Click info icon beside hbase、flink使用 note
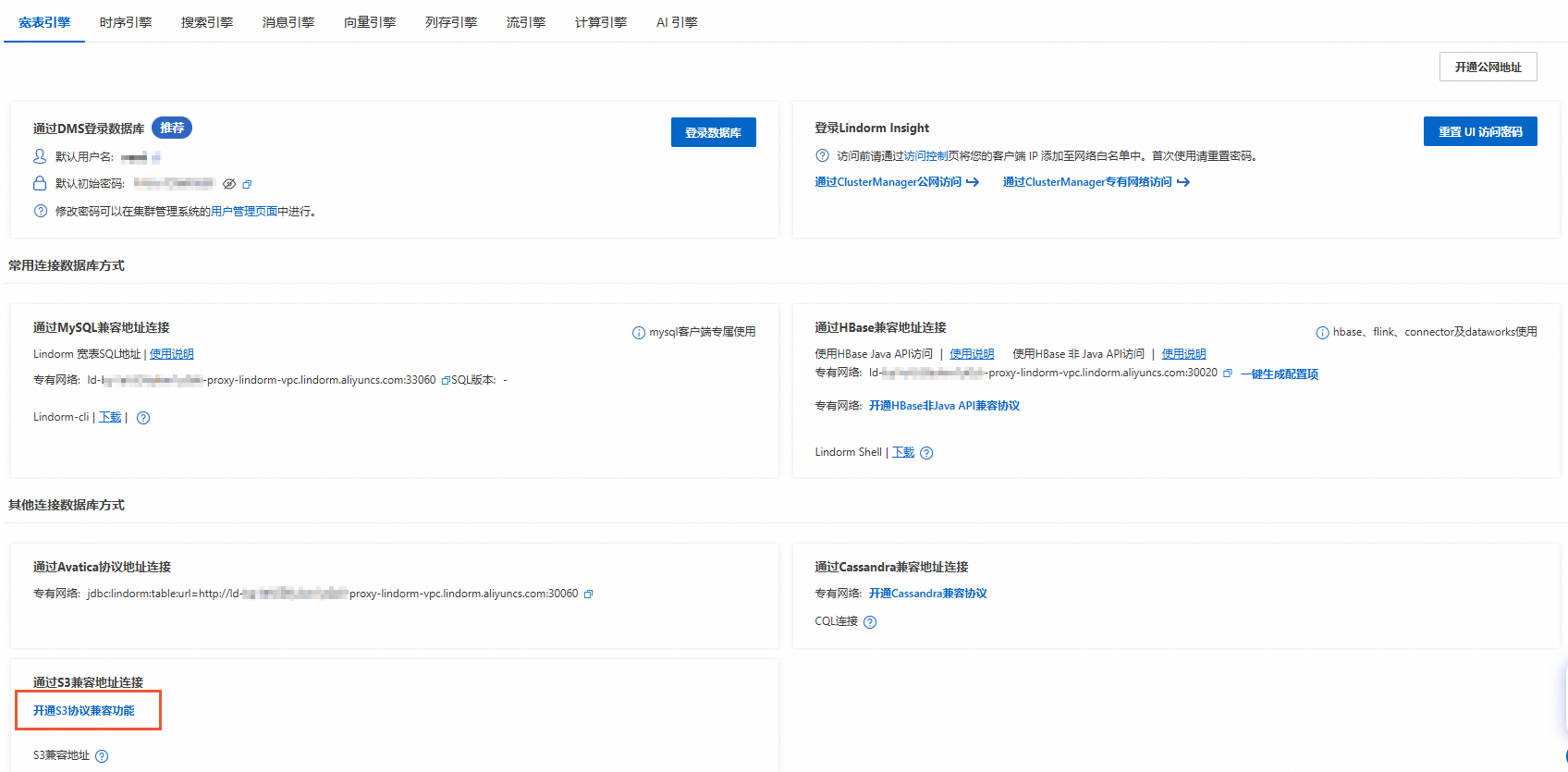 pyautogui.click(x=1323, y=333)
